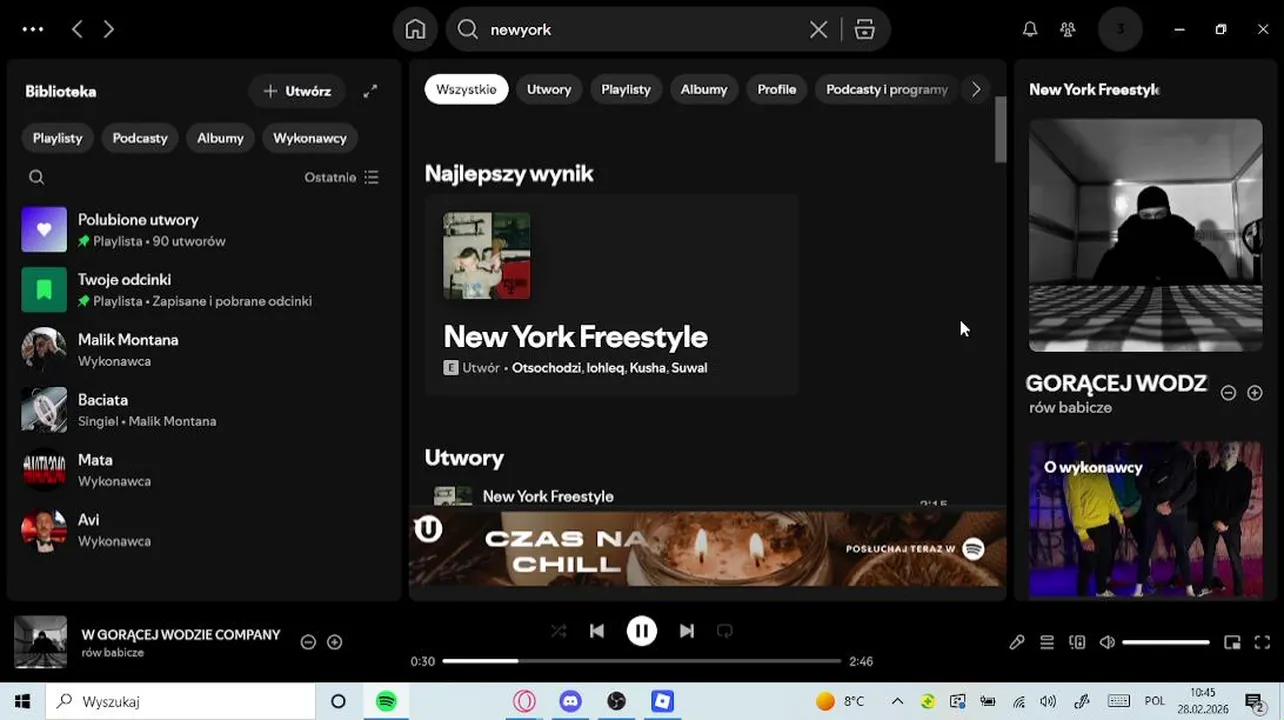Open the mini player
This screenshot has width=1284, height=720.
point(1233,642)
